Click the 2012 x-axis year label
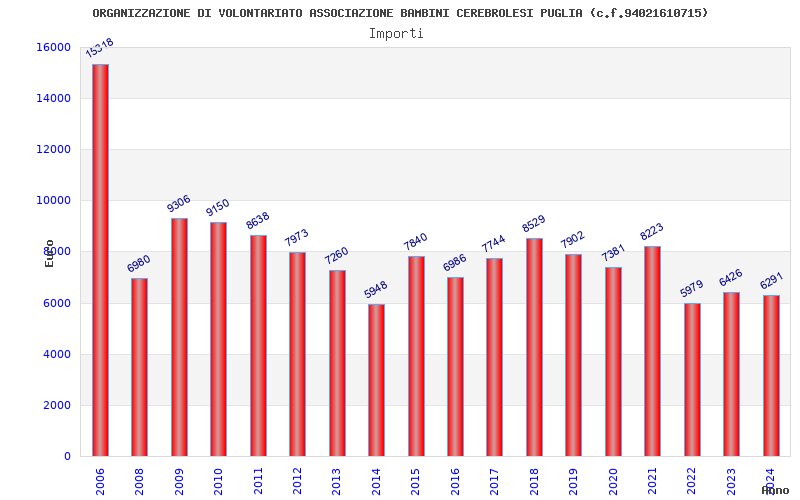The image size is (800, 500). (297, 481)
